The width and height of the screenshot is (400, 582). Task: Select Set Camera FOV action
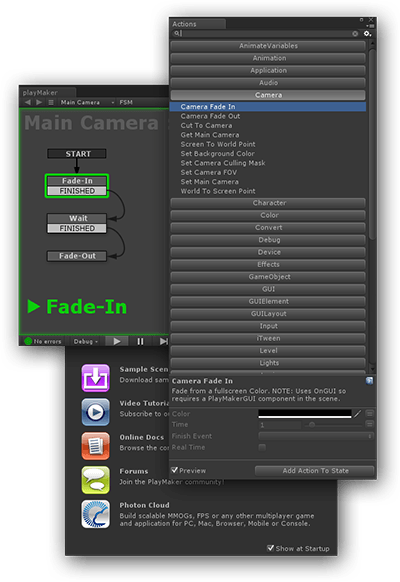click(x=209, y=172)
